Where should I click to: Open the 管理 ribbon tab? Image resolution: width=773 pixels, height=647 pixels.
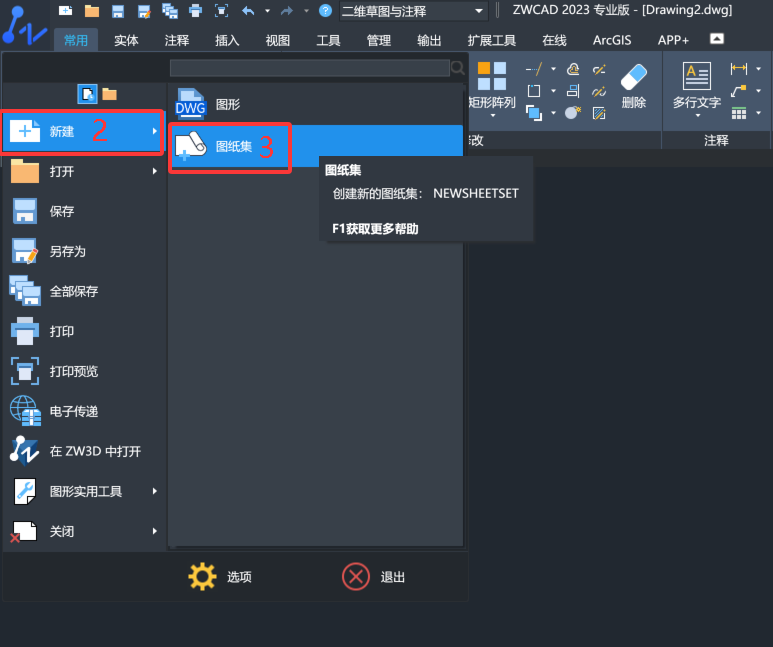tap(379, 40)
